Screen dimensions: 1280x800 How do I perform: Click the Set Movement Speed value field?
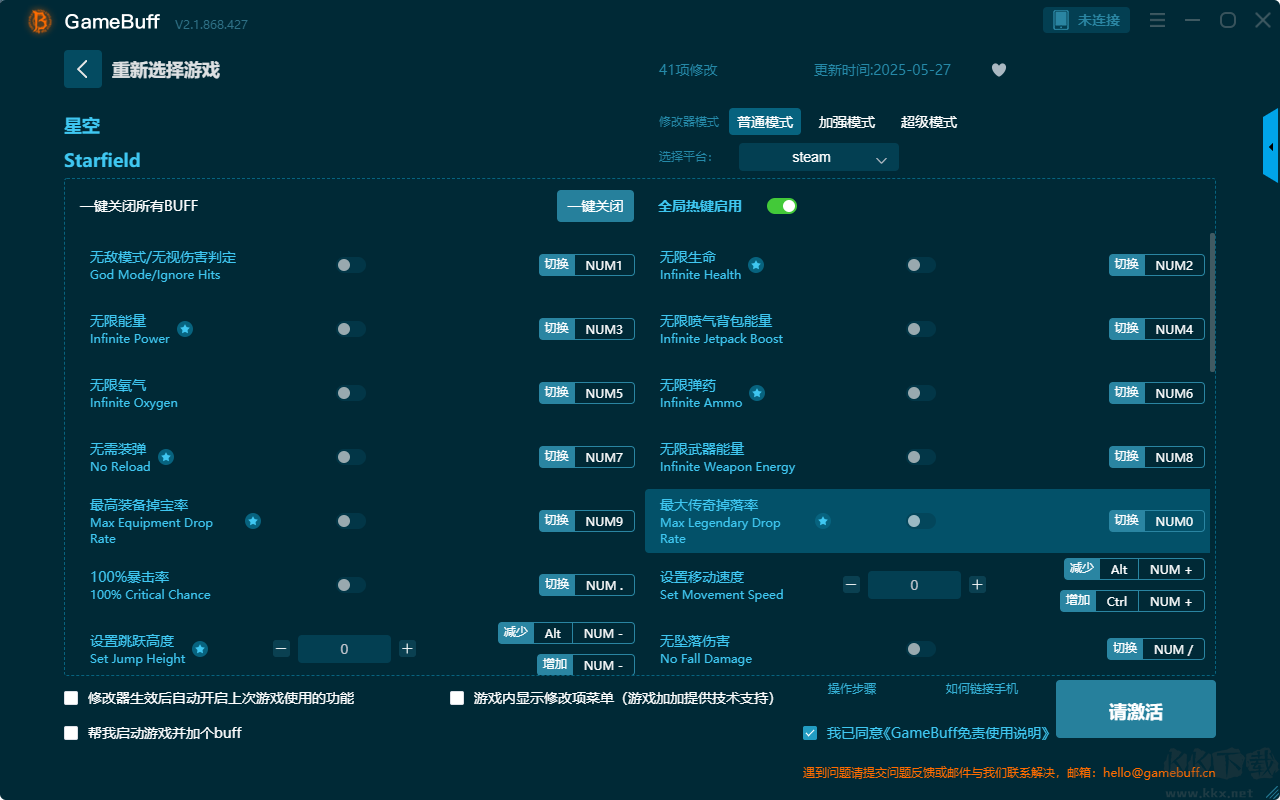pyautogui.click(x=914, y=585)
